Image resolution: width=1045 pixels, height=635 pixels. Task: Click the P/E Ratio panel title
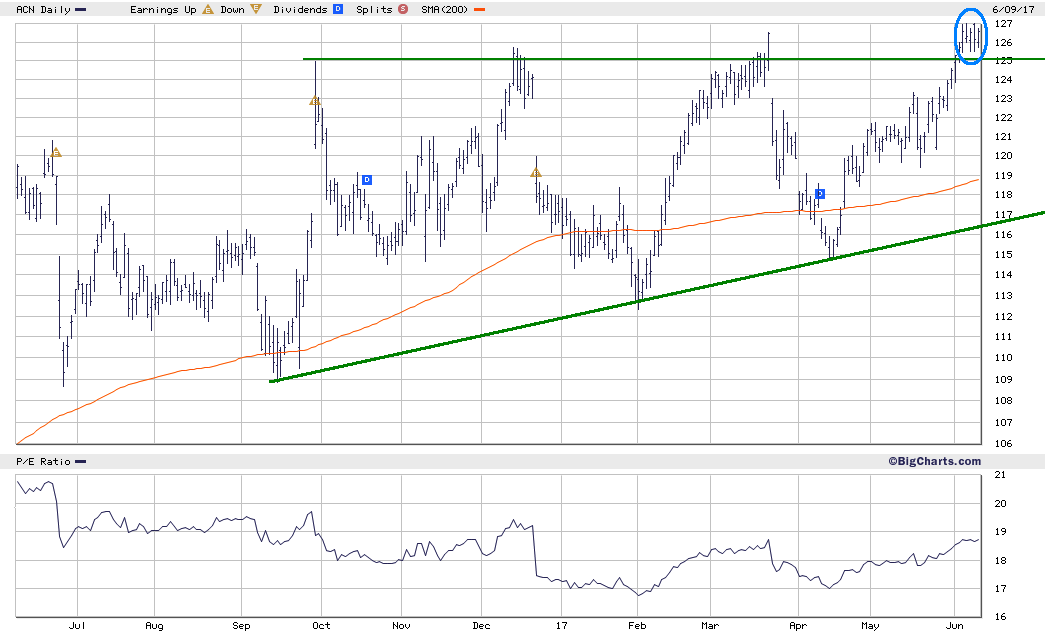point(43,461)
